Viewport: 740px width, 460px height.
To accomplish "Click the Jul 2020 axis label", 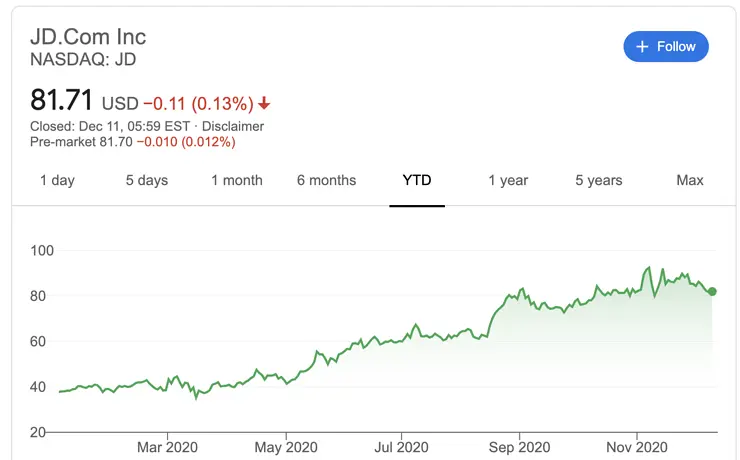I will pyautogui.click(x=400, y=447).
